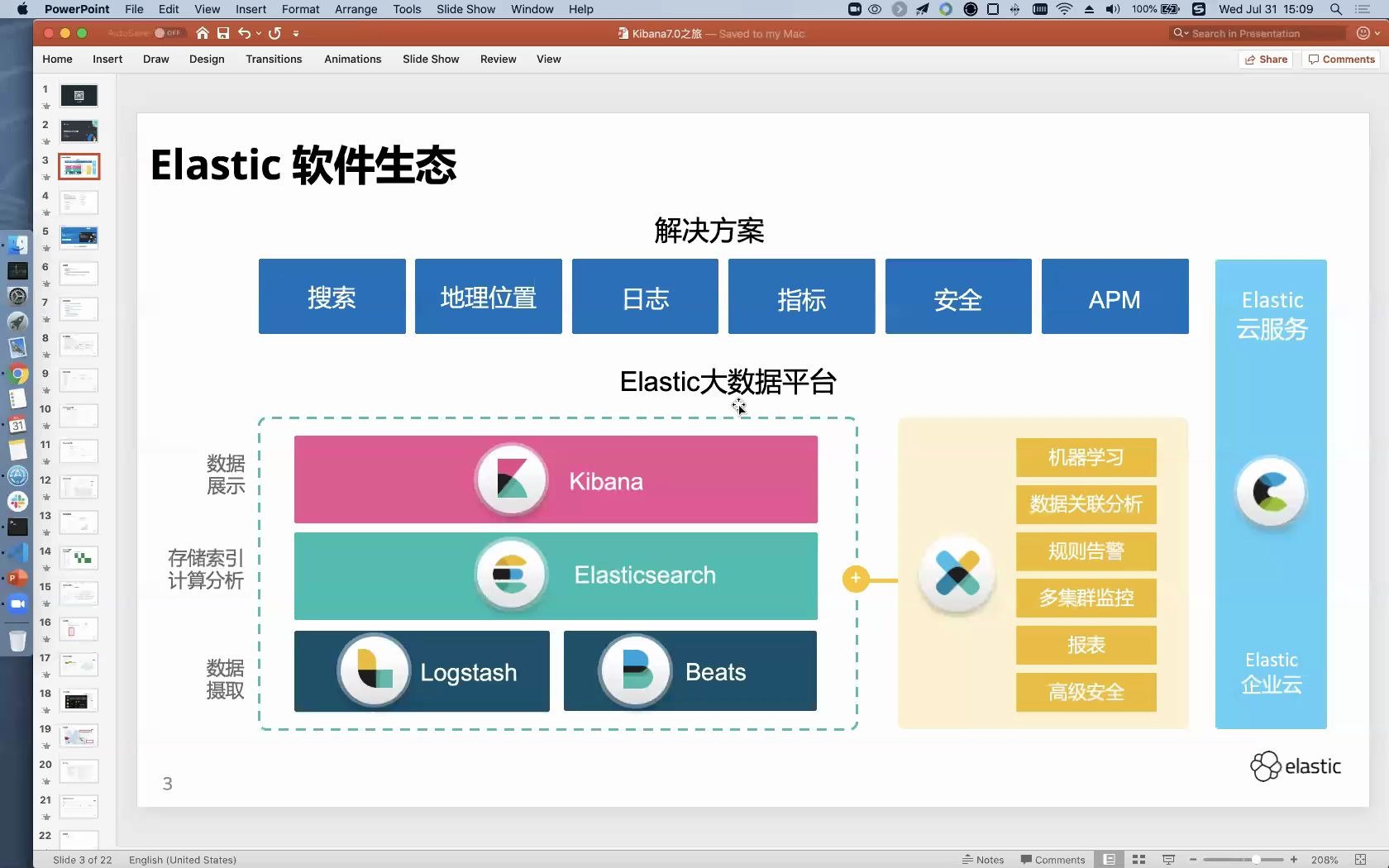Click the Elasticsearch logo icon on slide
The width and height of the screenshot is (1389, 868).
pyautogui.click(x=511, y=575)
